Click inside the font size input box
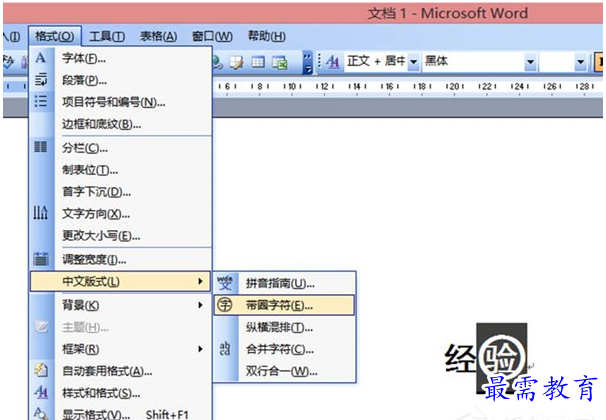The width and height of the screenshot is (606, 420). pos(557,62)
